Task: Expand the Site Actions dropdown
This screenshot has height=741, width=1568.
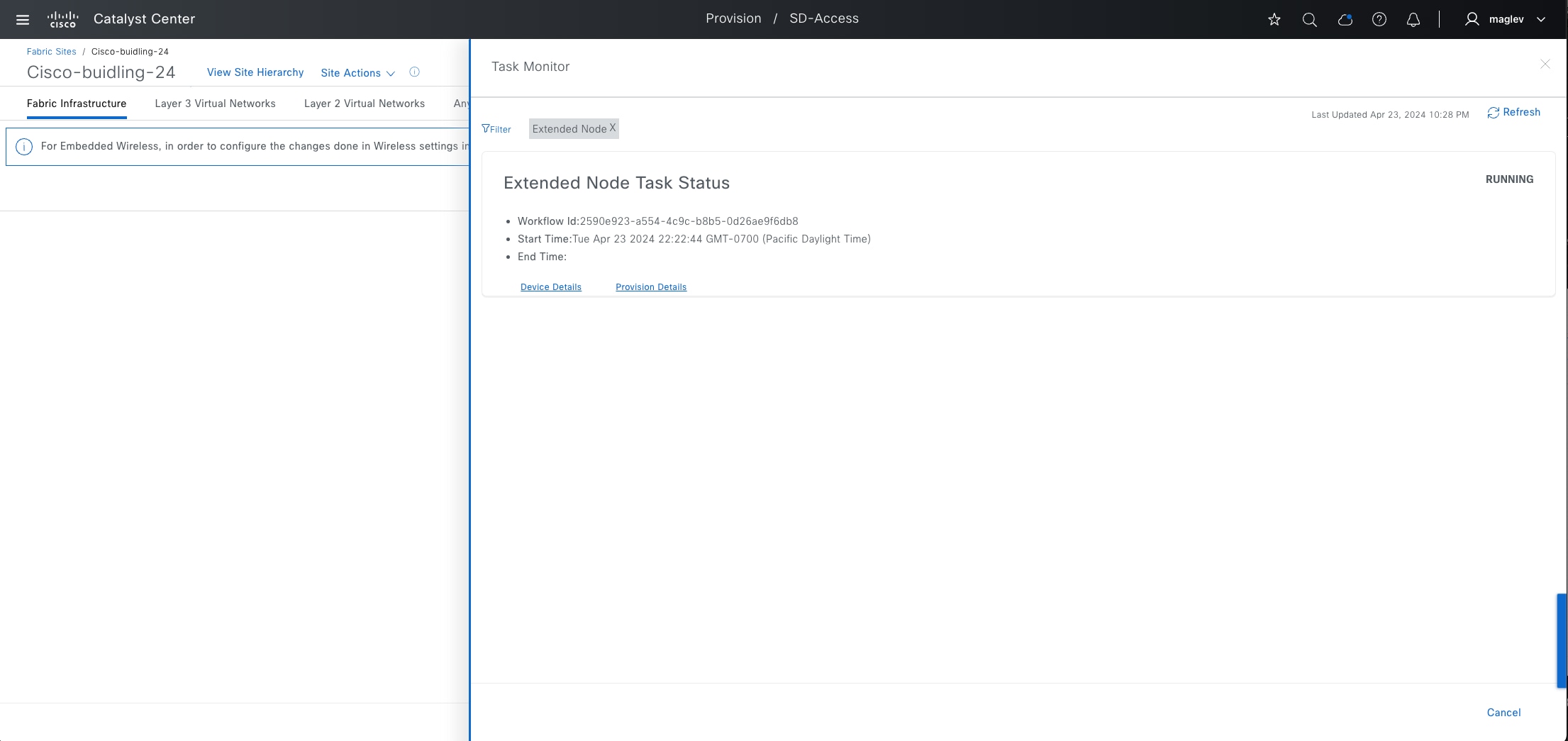Action: pyautogui.click(x=357, y=73)
